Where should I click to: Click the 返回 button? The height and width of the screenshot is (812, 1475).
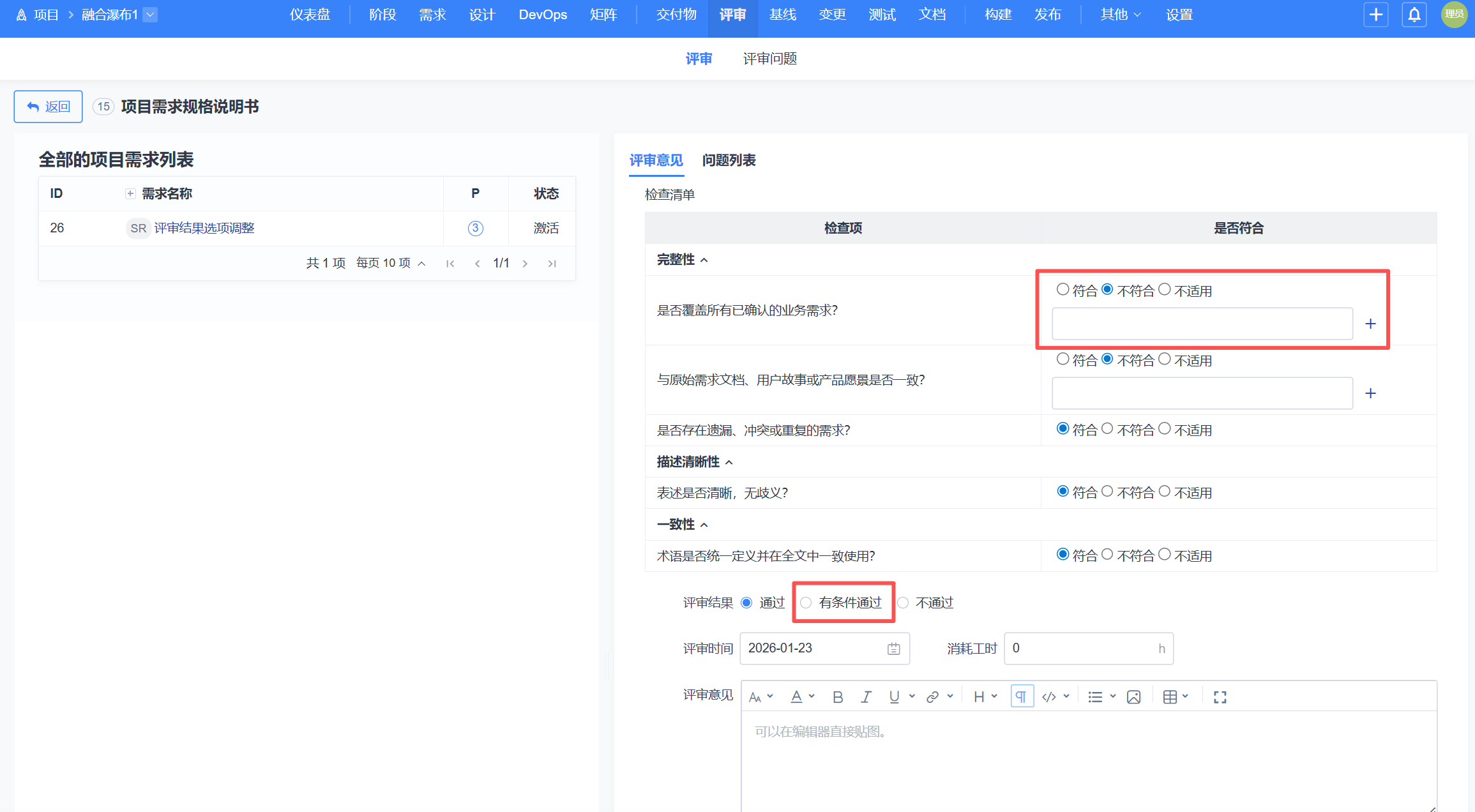click(x=49, y=107)
